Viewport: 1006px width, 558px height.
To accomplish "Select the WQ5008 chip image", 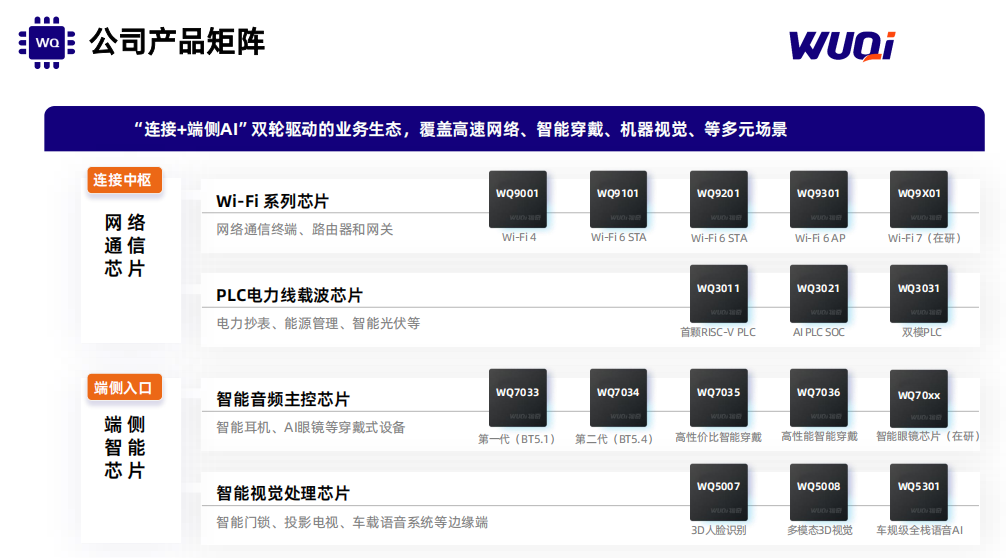I will tap(819, 492).
